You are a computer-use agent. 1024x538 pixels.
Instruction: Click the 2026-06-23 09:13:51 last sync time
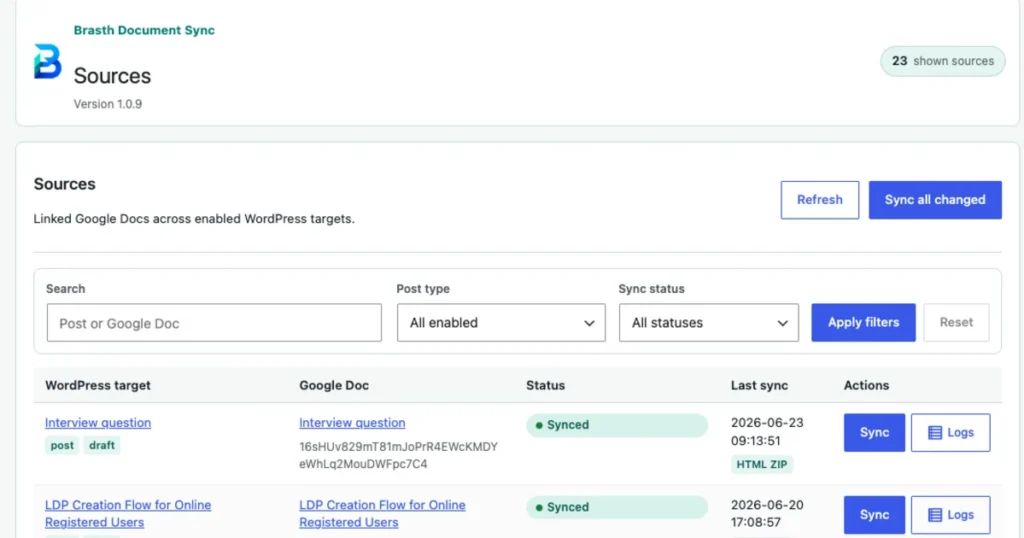pyautogui.click(x=767, y=432)
